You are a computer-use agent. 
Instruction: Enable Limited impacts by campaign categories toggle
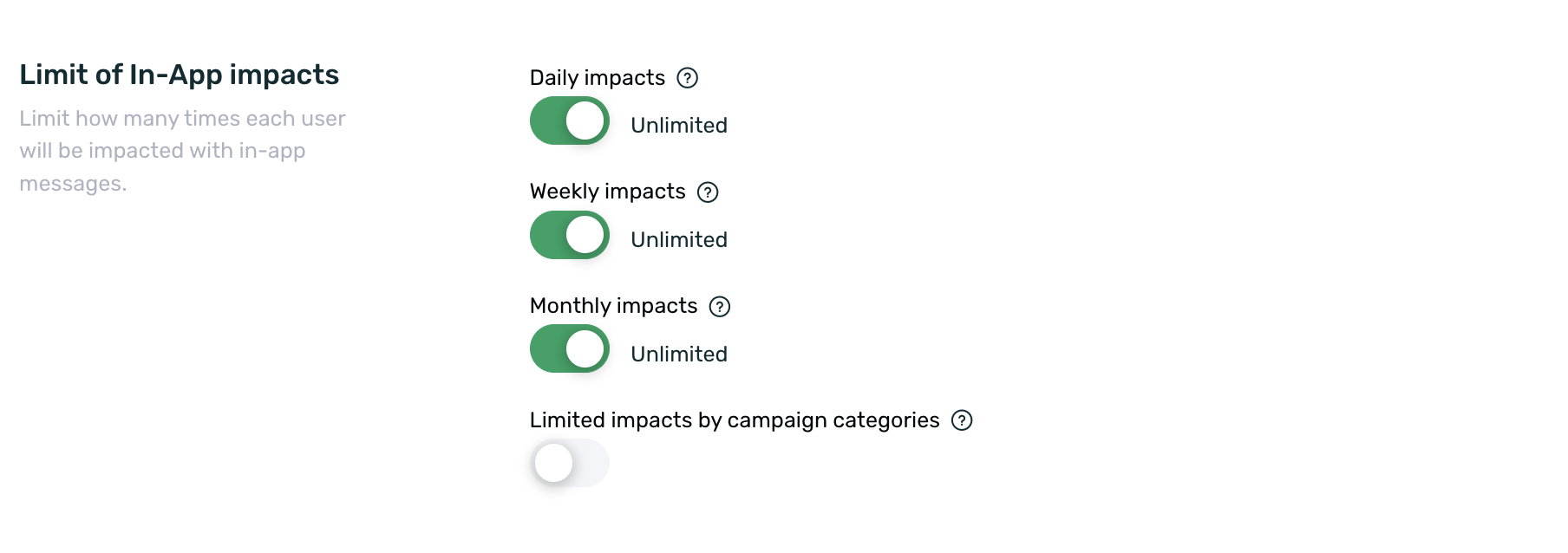pos(569,463)
